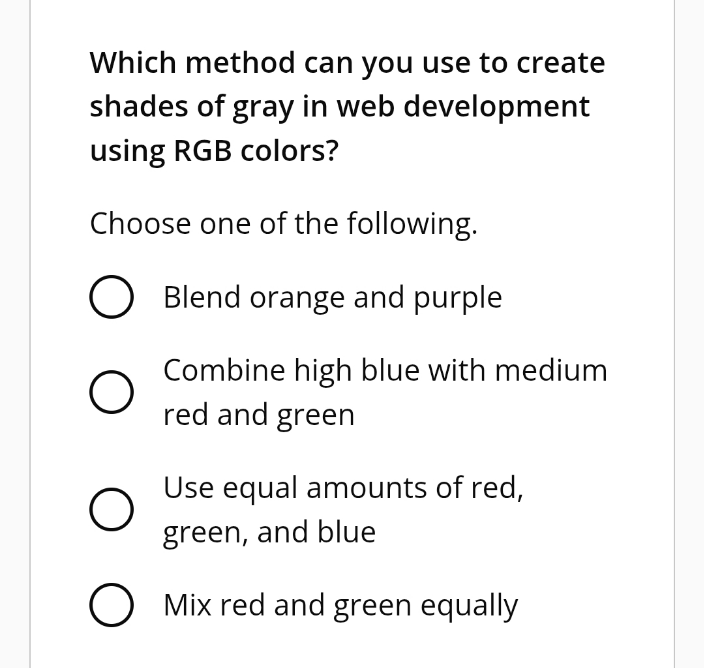The image size is (704, 668).
Task: Choose the radio for 'Combine high blue' option
Action: click(x=112, y=393)
